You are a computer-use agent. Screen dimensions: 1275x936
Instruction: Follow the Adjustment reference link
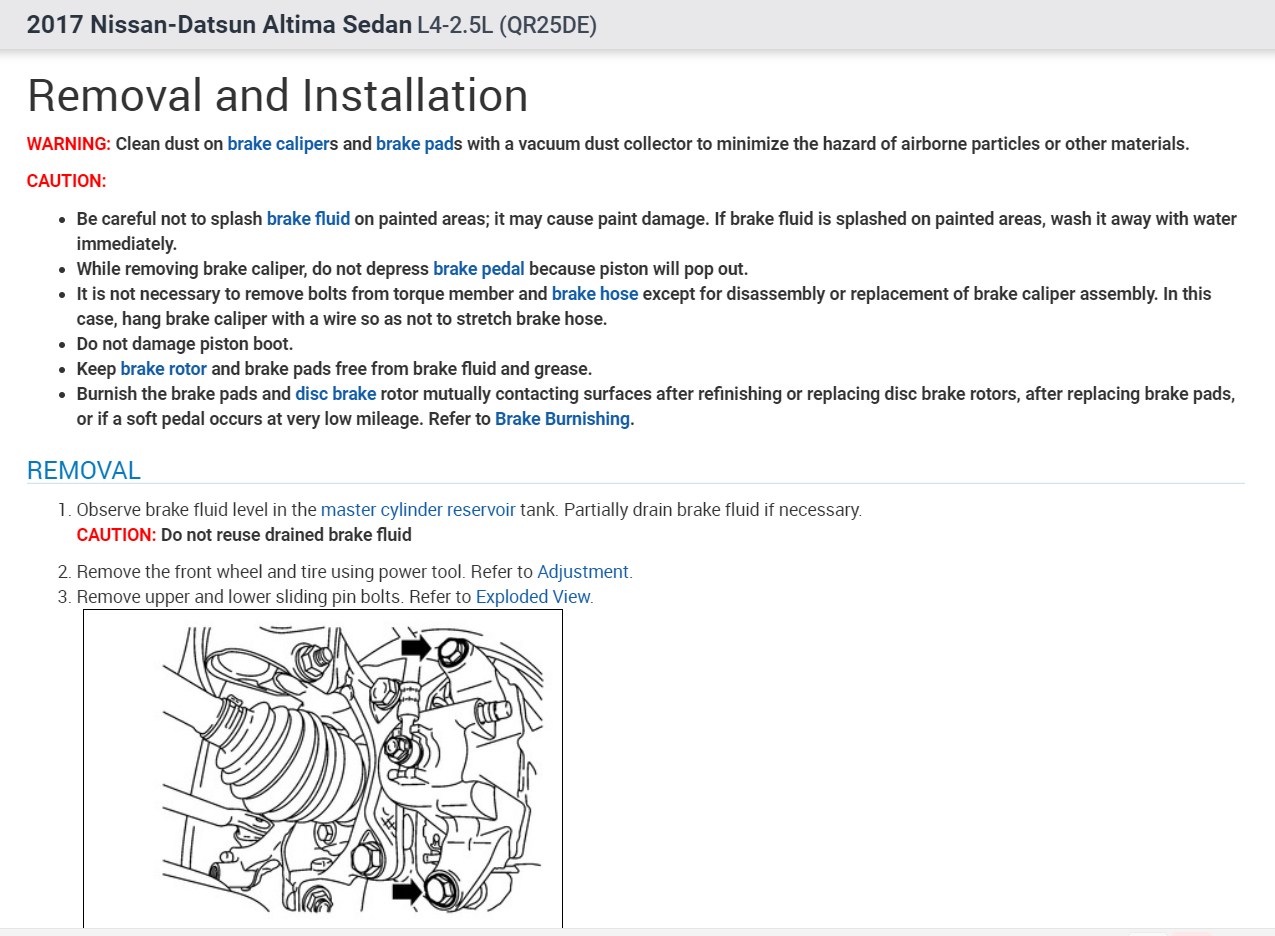click(583, 572)
